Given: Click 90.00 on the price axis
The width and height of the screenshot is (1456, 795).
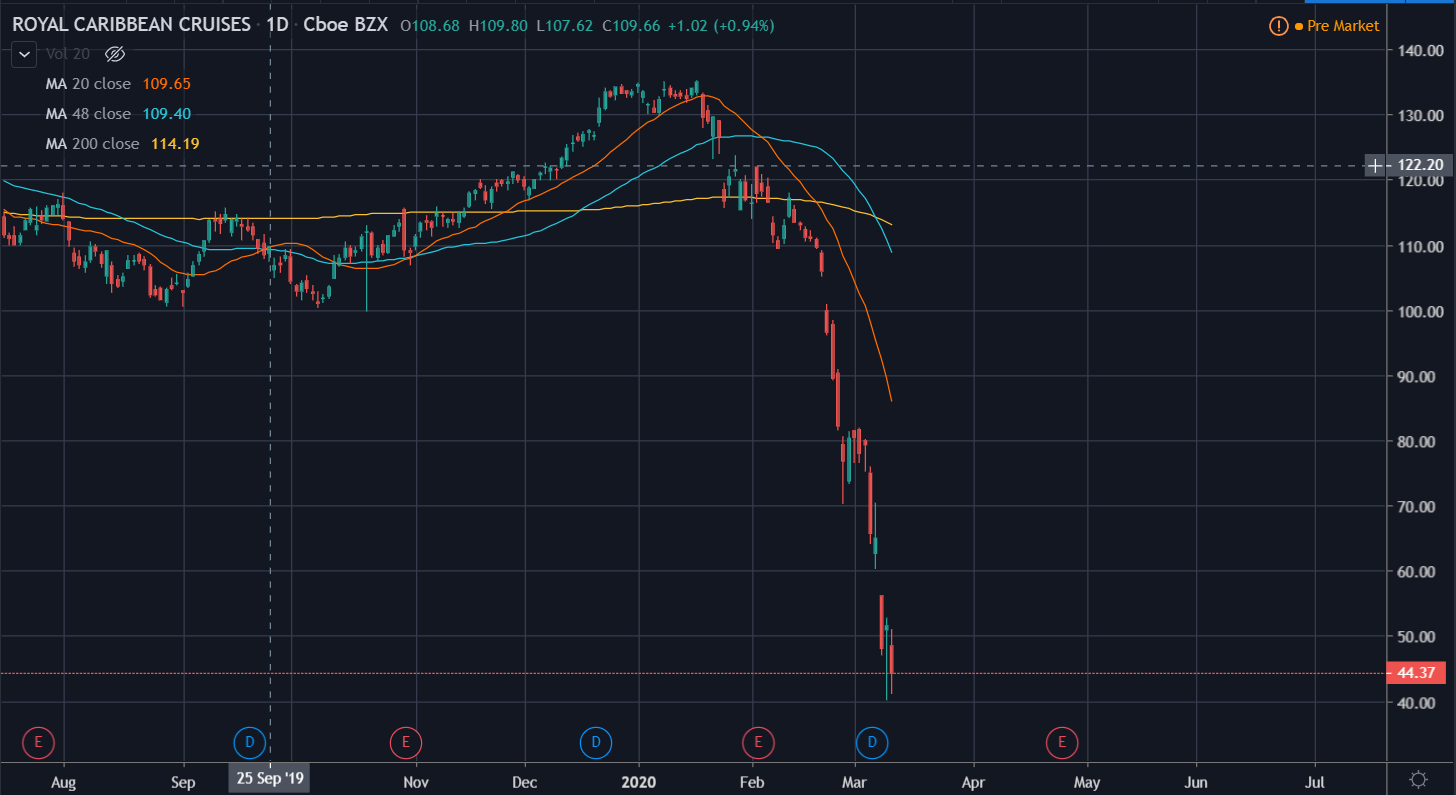Looking at the screenshot, I should click(x=1418, y=376).
